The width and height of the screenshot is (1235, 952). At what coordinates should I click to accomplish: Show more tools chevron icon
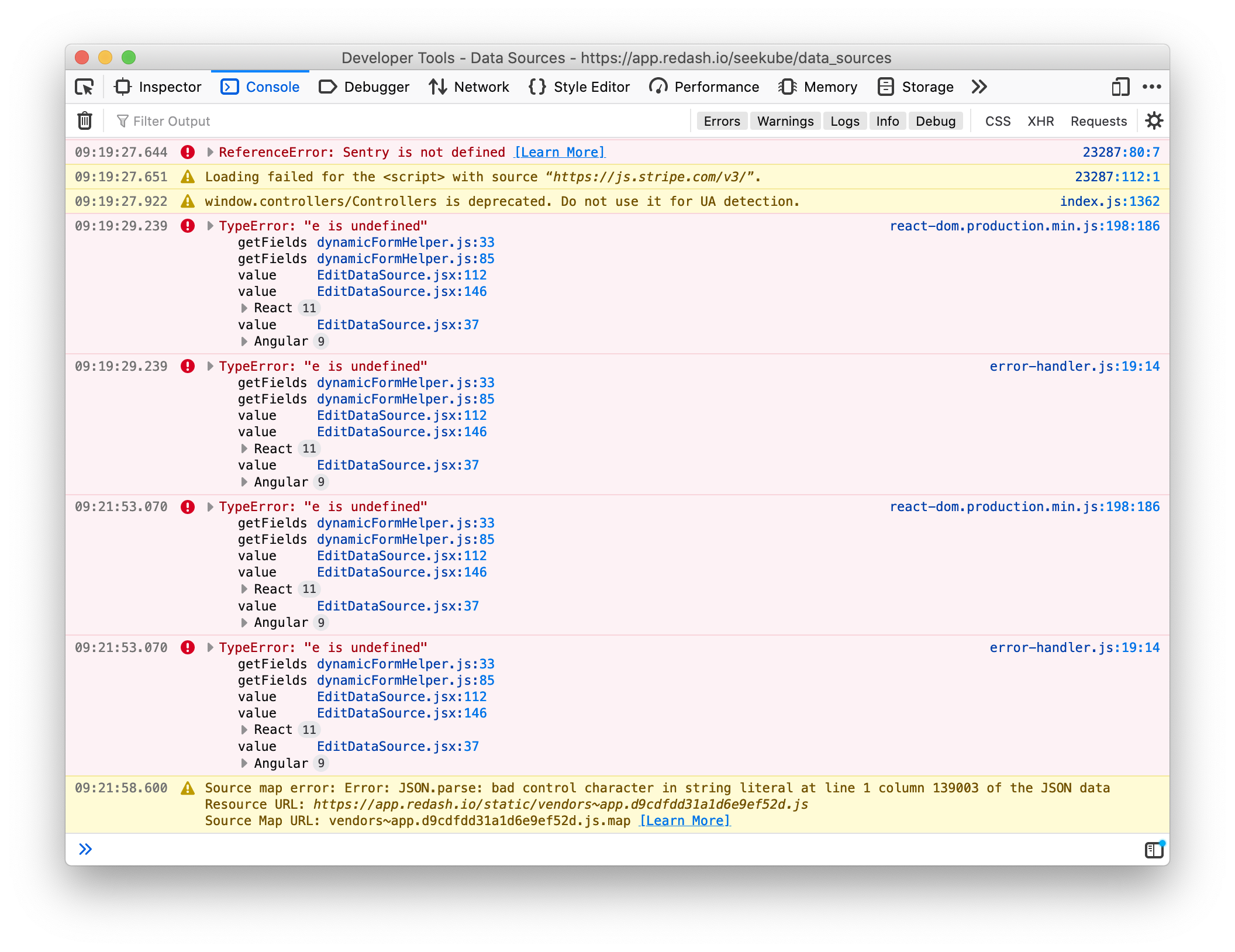pyautogui.click(x=979, y=87)
